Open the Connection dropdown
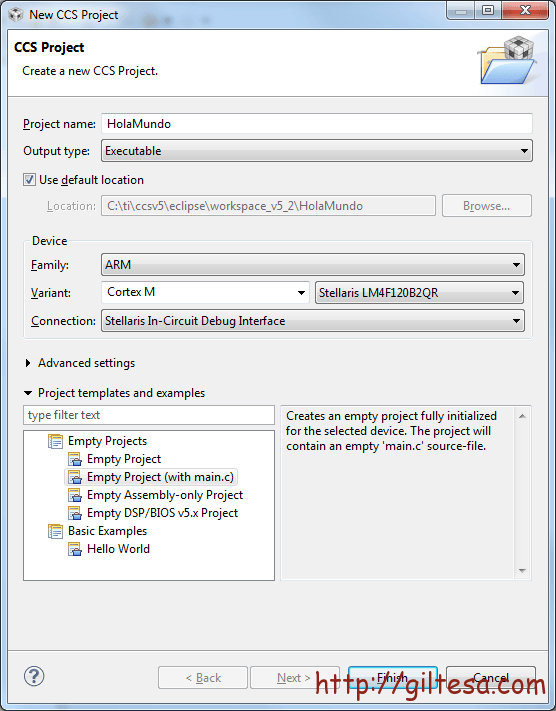 pos(313,321)
